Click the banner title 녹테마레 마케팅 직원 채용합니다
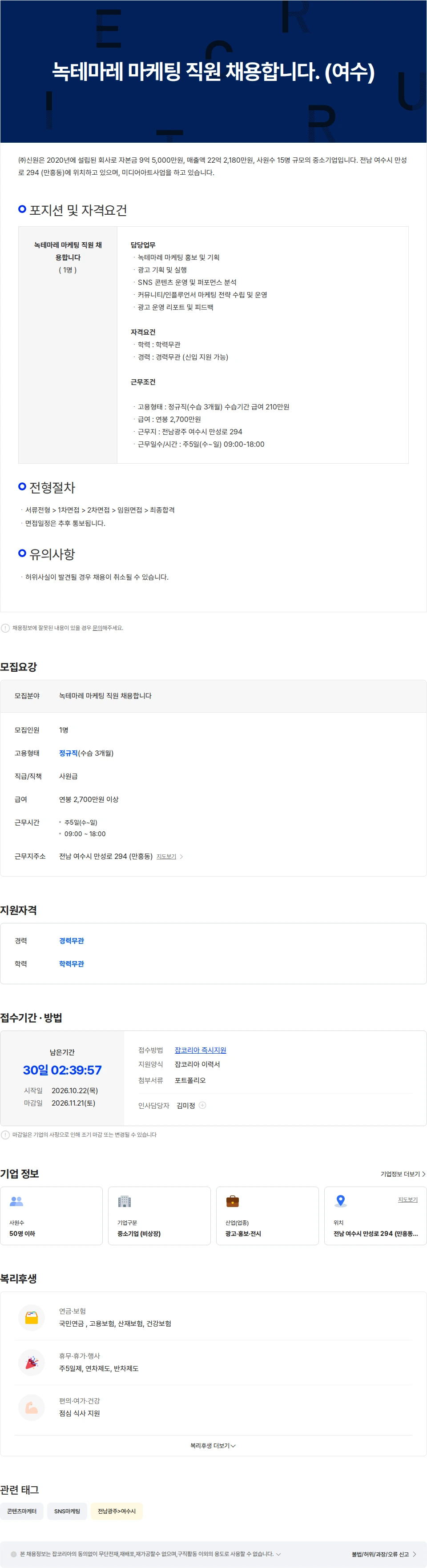The height and width of the screenshot is (1568, 427). pos(213,72)
